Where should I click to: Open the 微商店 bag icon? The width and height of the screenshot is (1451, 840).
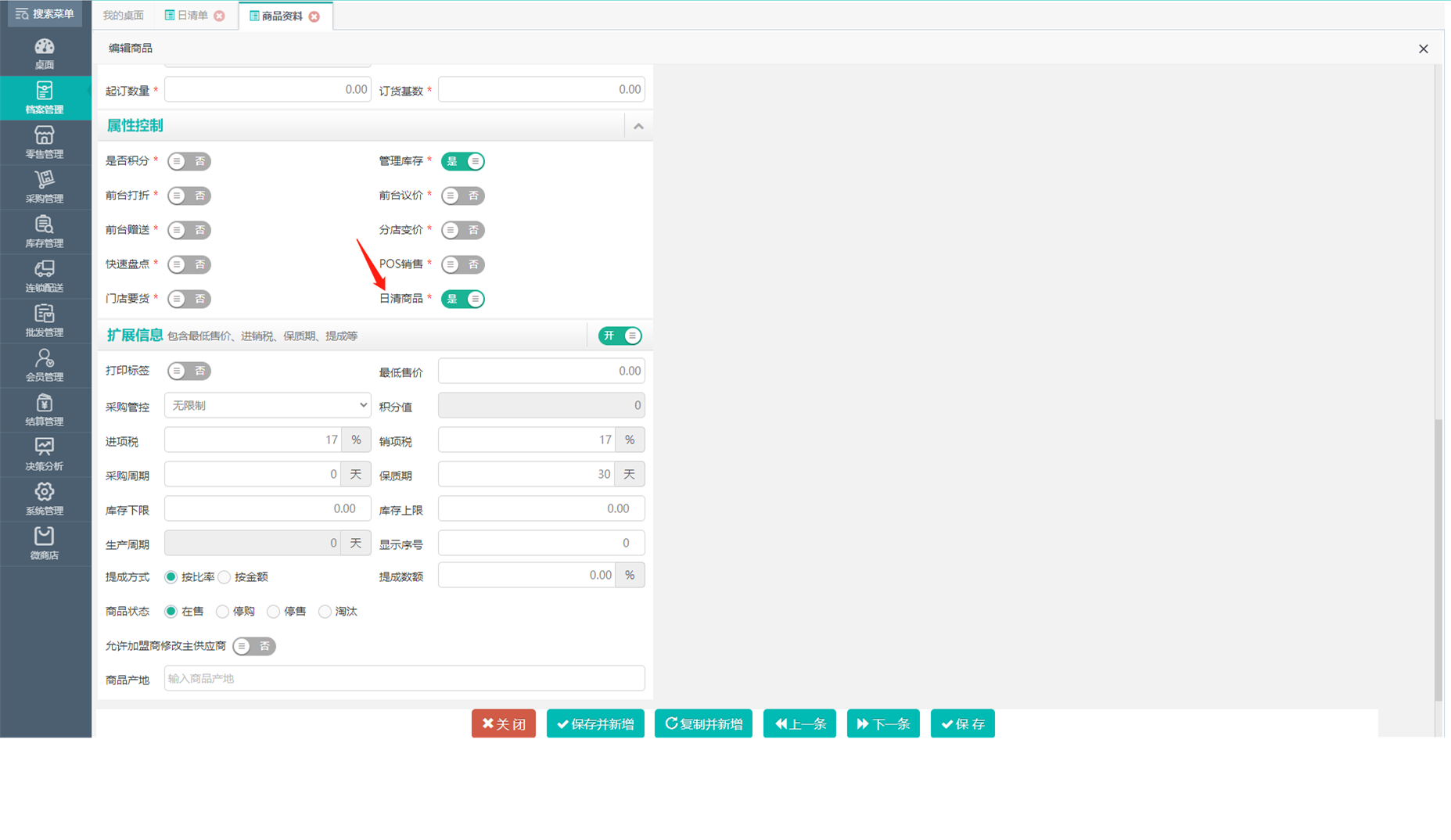[x=45, y=544]
